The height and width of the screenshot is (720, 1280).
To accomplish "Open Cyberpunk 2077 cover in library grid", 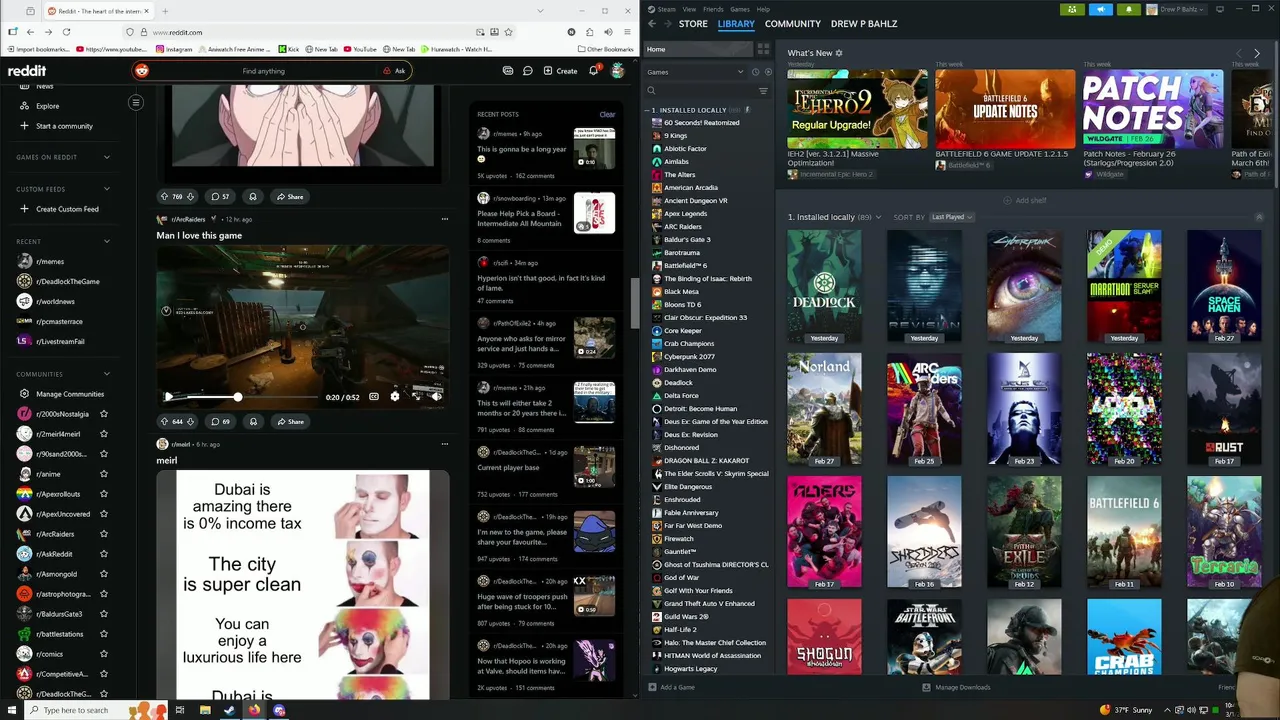I will coord(1024,286).
